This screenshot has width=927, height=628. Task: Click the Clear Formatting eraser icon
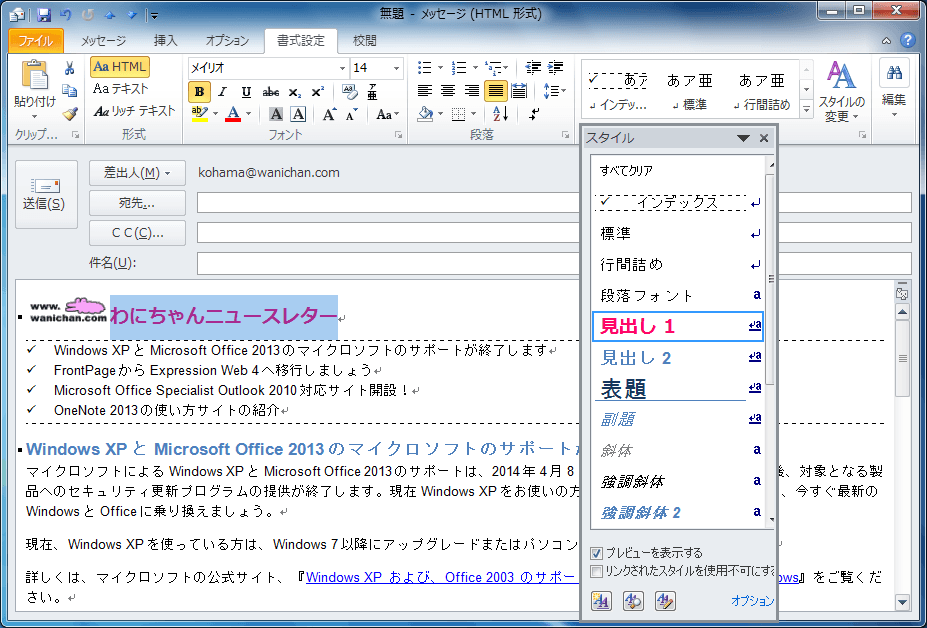[349, 92]
